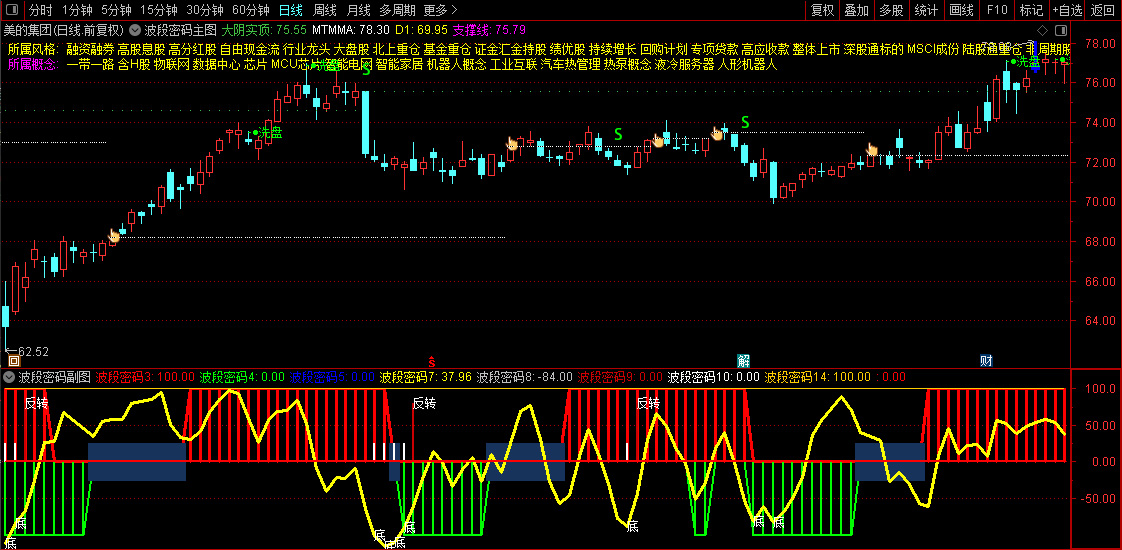The image size is (1122, 550).
Task: Click the diamond icon at chart top-right
Action: (x=1042, y=30)
